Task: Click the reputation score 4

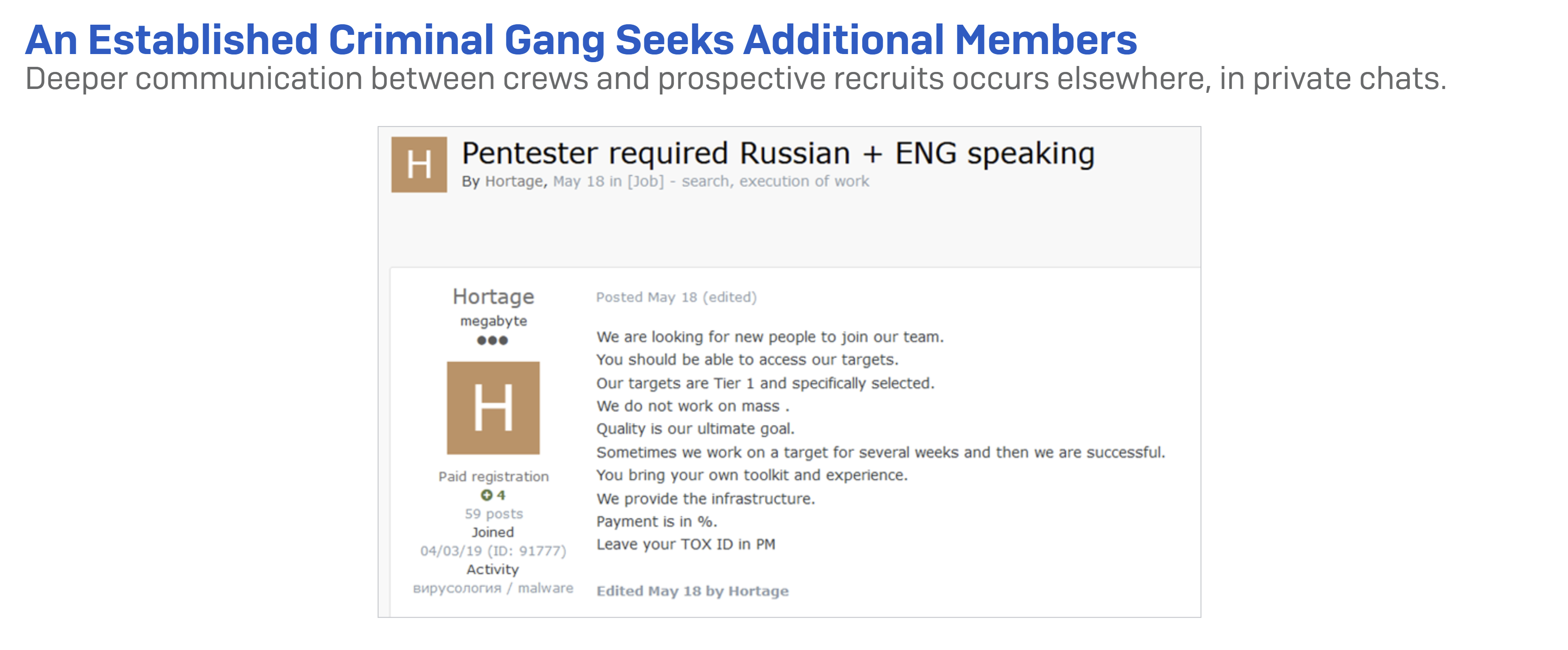Action: pyautogui.click(x=501, y=495)
